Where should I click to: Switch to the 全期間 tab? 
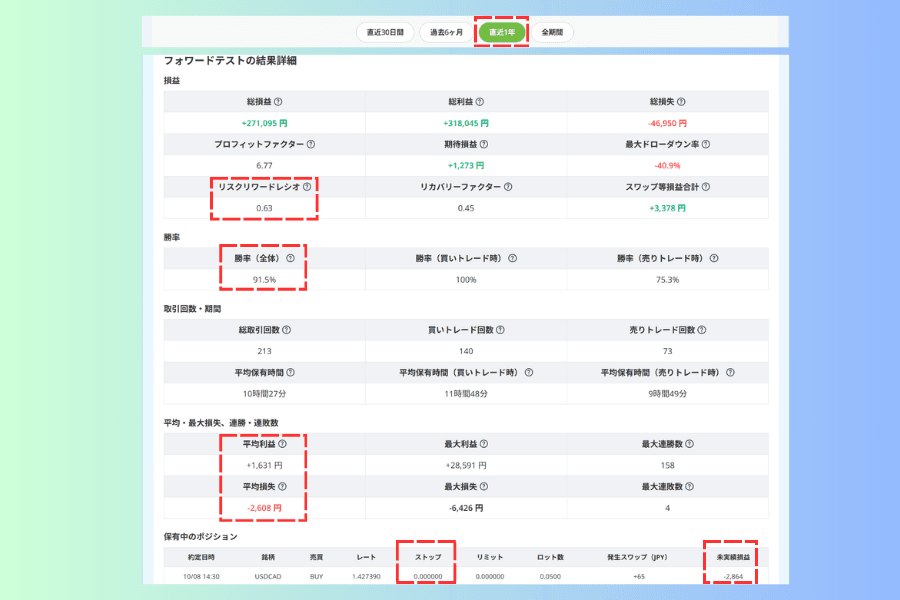[552, 32]
